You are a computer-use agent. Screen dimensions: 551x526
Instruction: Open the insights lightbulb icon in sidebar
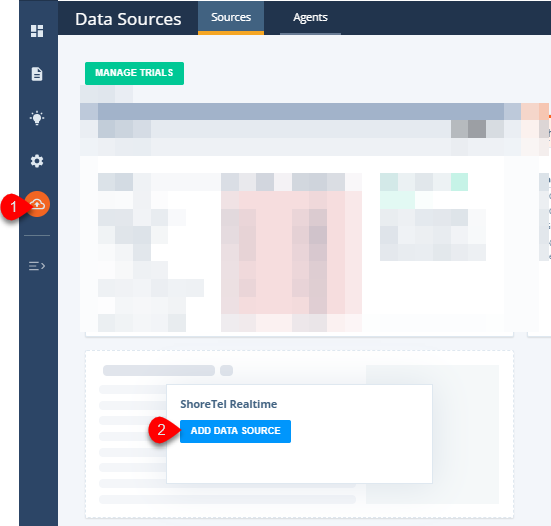pos(37,118)
